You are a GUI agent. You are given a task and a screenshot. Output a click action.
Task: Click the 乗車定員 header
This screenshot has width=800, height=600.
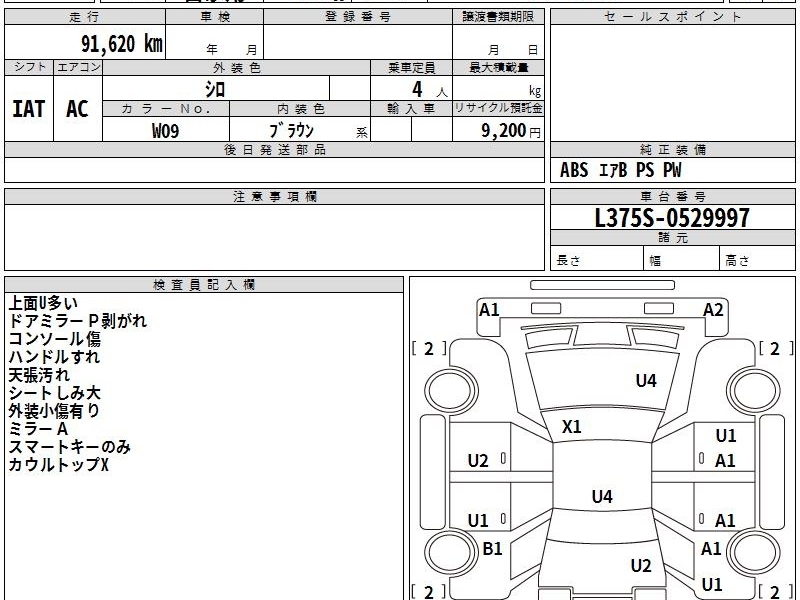tap(411, 67)
